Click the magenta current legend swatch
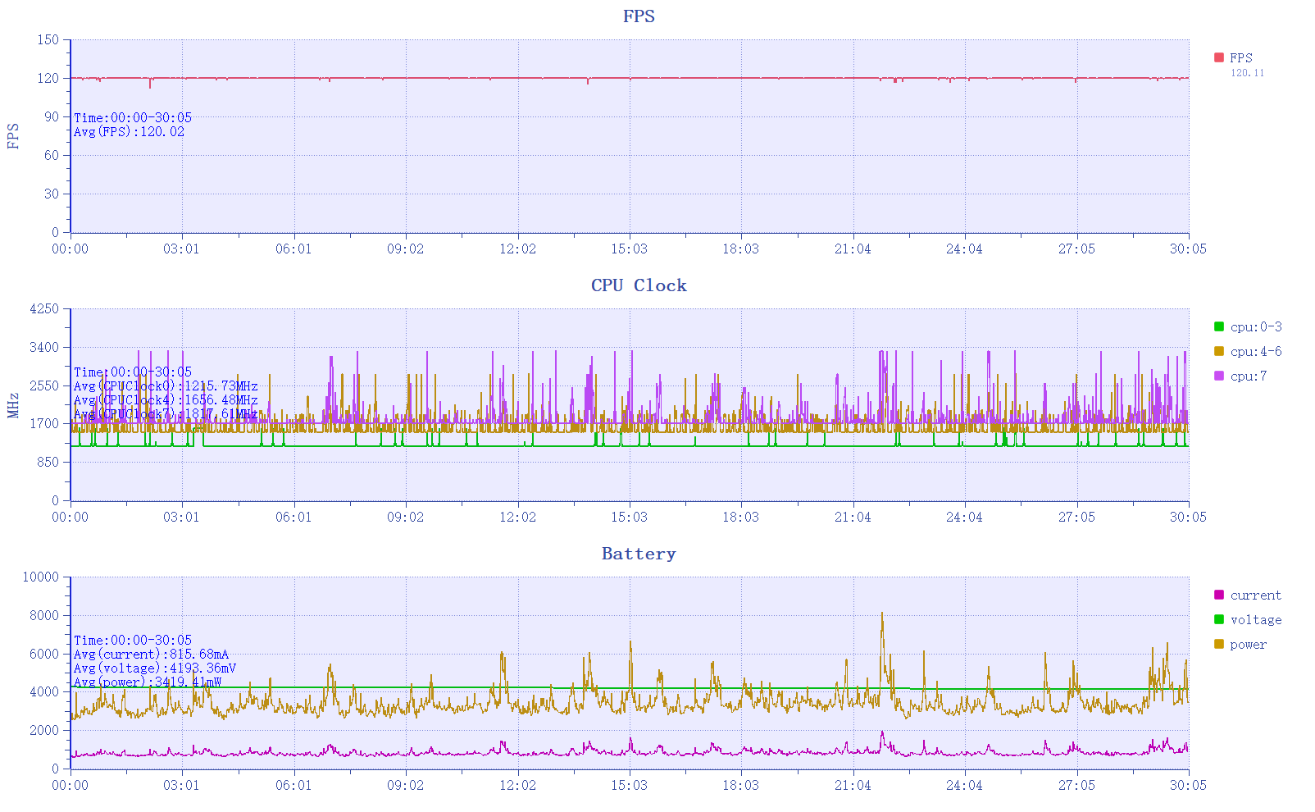Viewport: 1315px width, 812px height. (x=1218, y=596)
